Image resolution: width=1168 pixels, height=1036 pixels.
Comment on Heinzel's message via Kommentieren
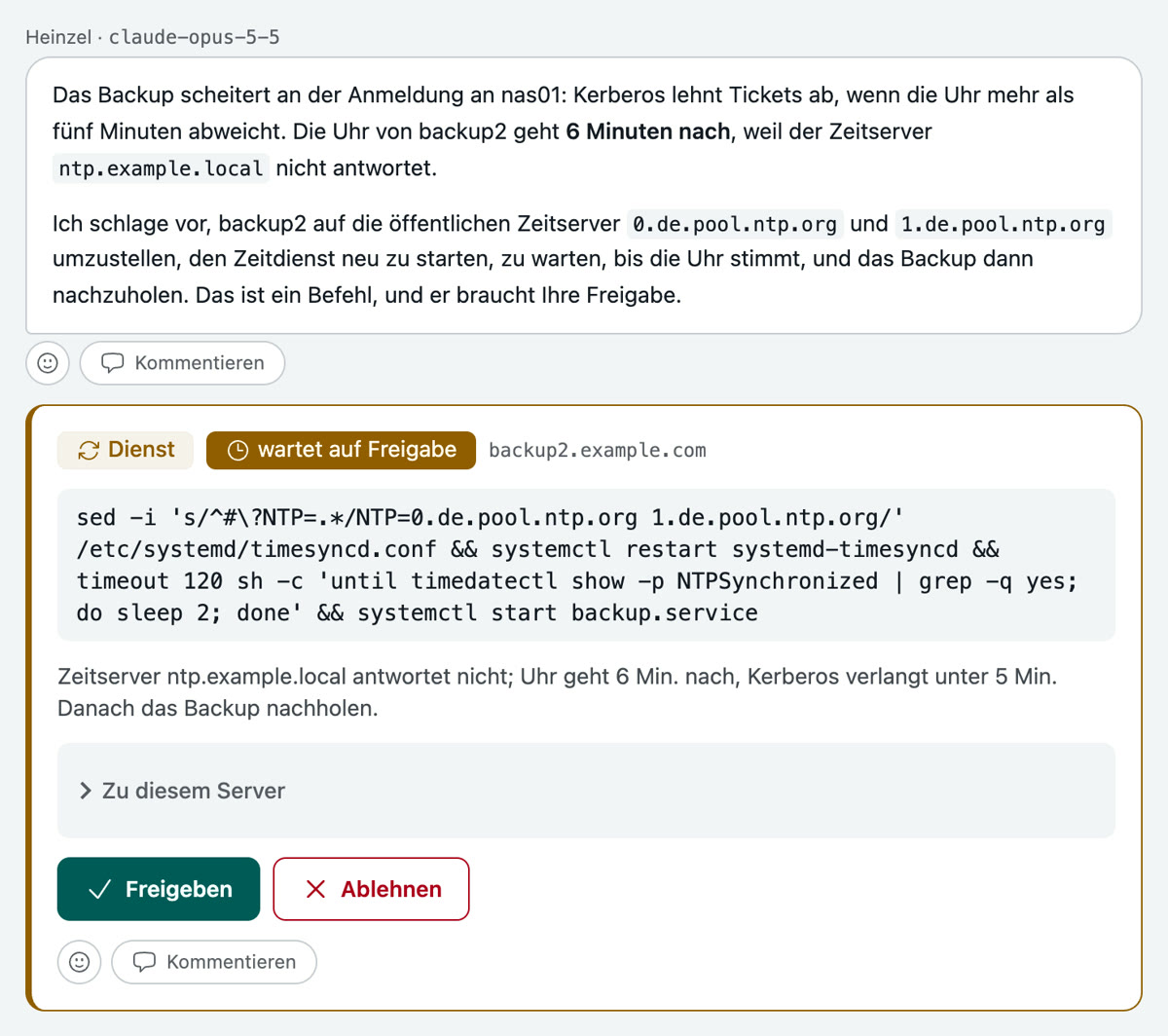[x=182, y=363]
